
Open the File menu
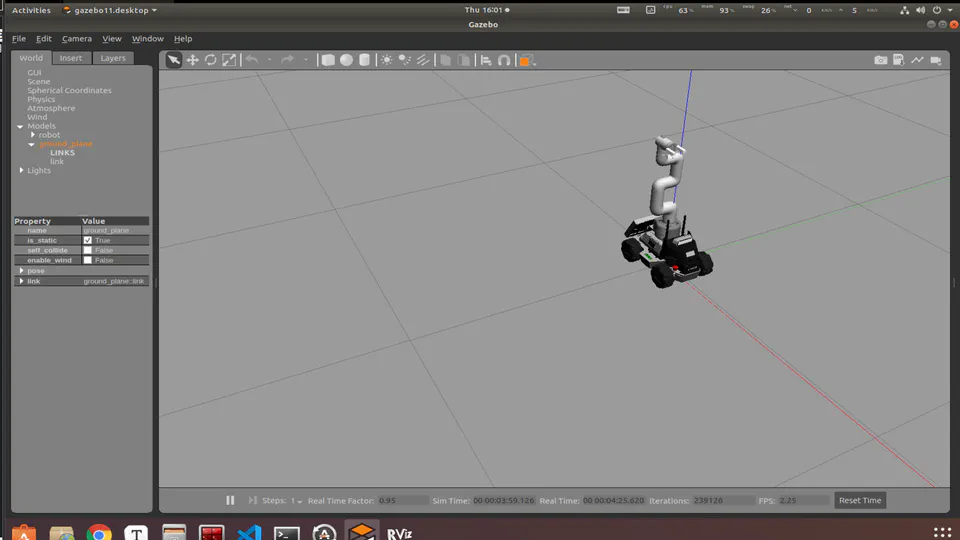click(19, 39)
